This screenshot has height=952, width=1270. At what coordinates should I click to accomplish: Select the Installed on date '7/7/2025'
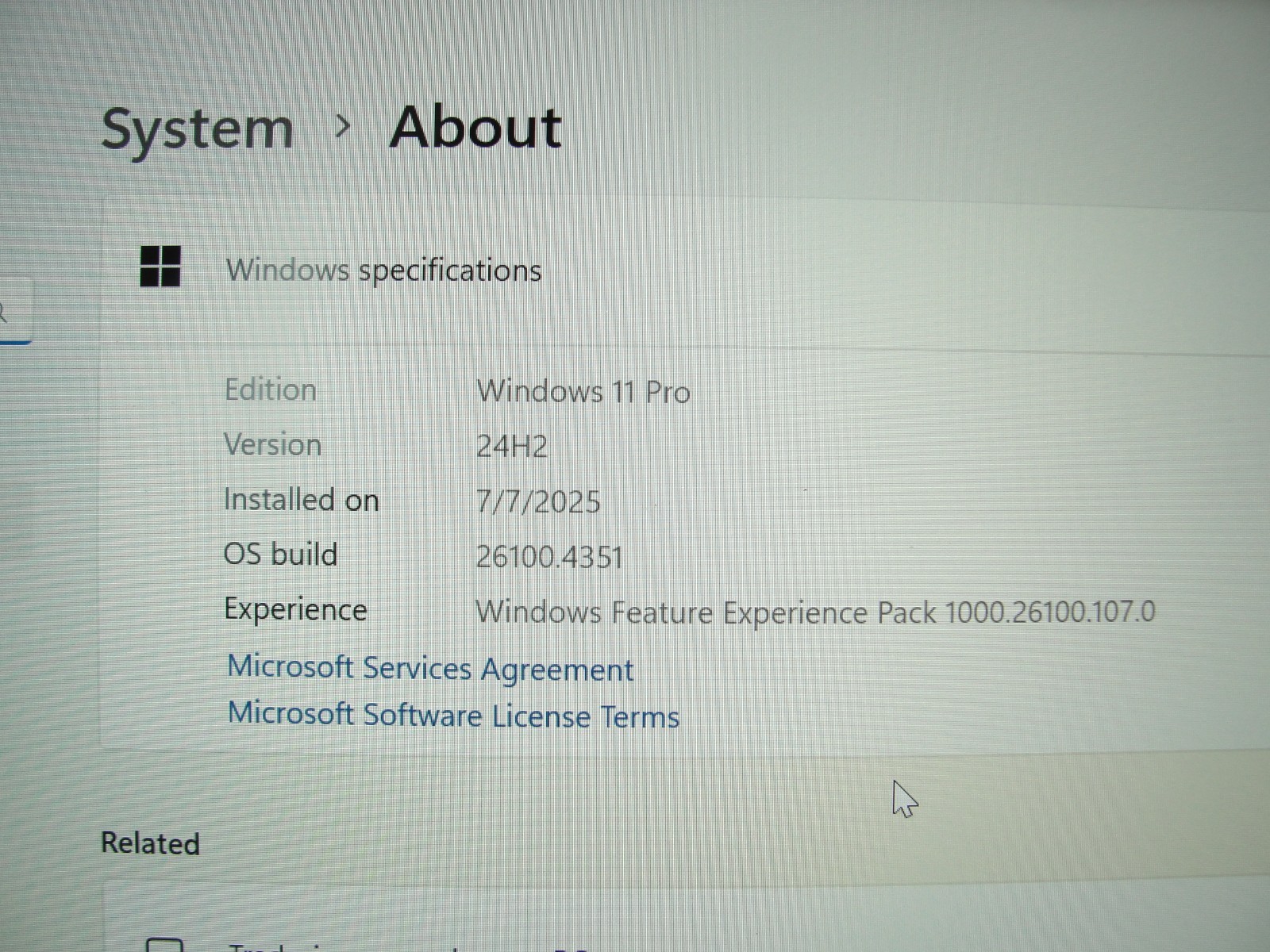[538, 501]
